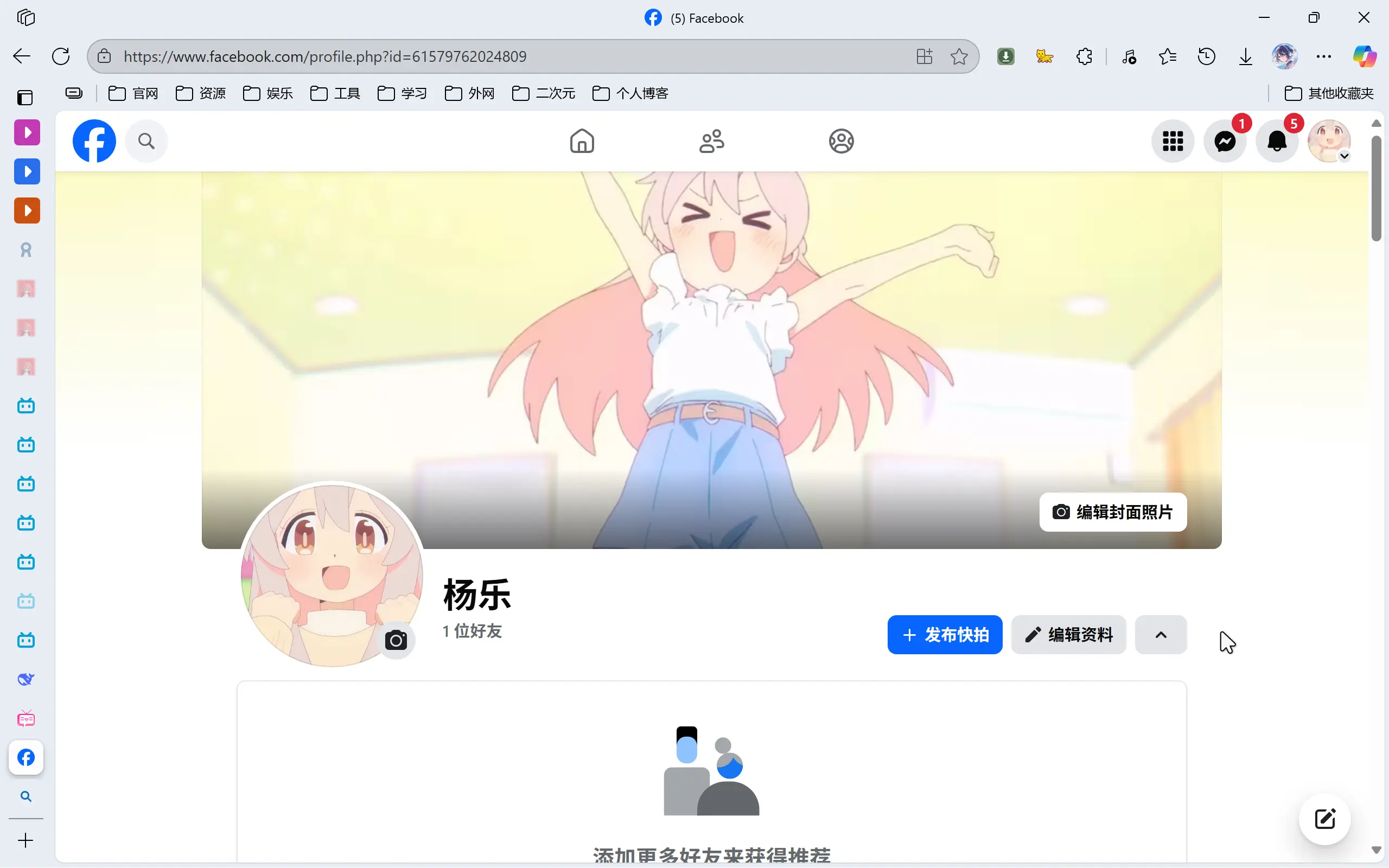Click the new message compose icon
The image size is (1389, 868).
coord(1325,819)
